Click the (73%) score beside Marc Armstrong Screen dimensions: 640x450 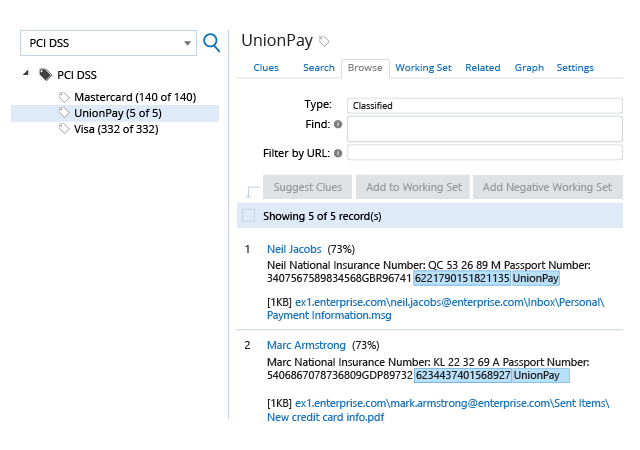coord(366,345)
